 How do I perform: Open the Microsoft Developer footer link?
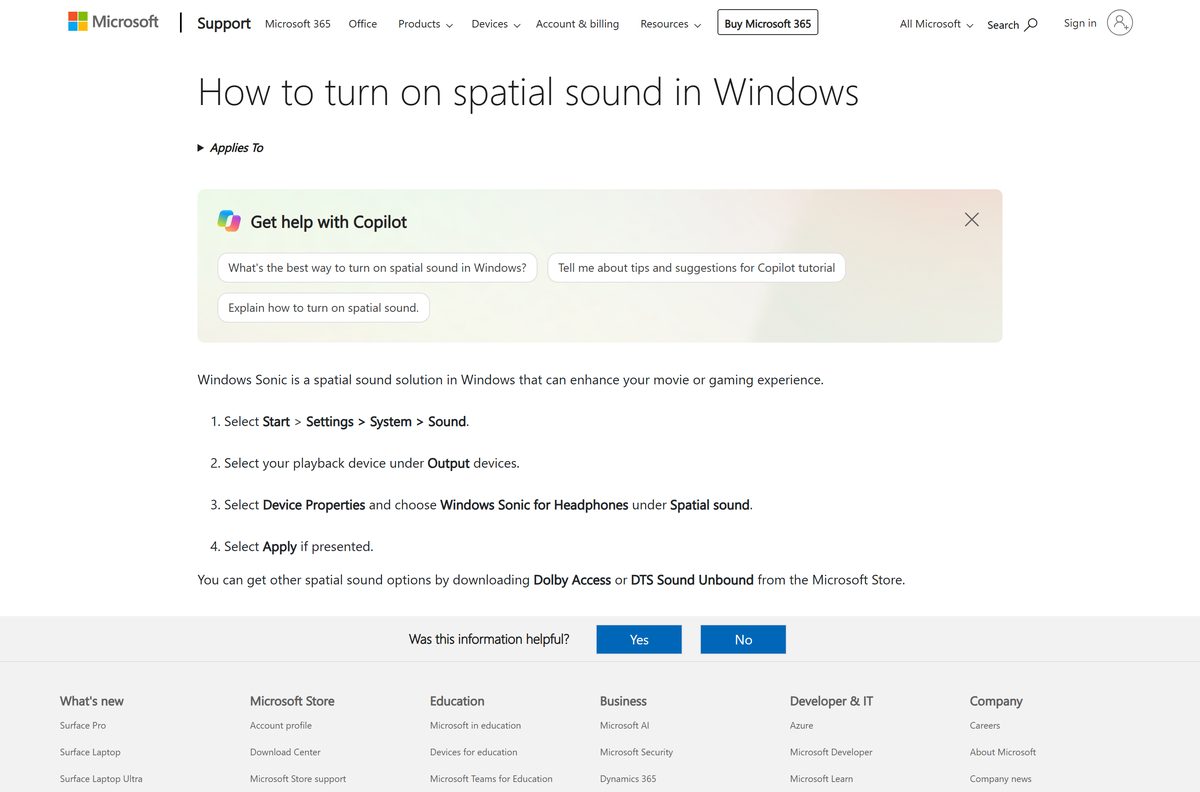(831, 752)
